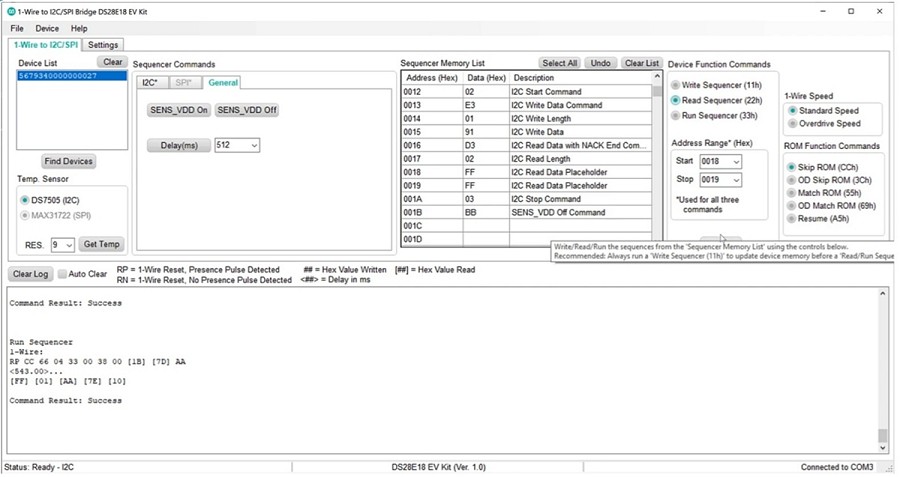Click the Clear Log button

pyautogui.click(x=30, y=274)
